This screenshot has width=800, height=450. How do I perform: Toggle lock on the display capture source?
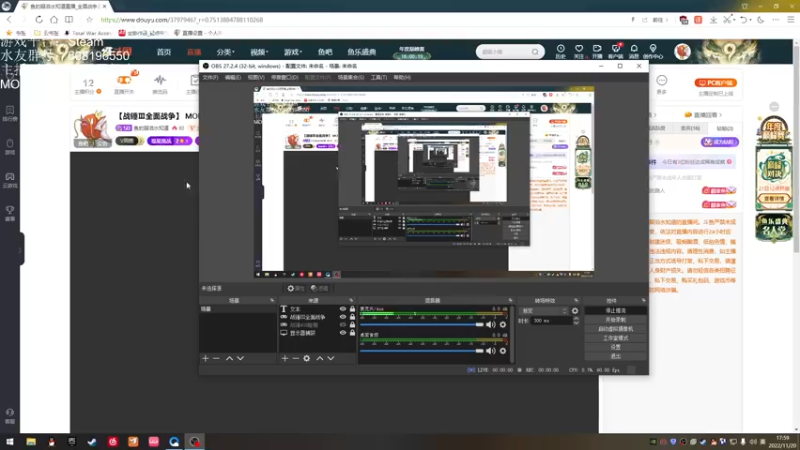coord(352,333)
